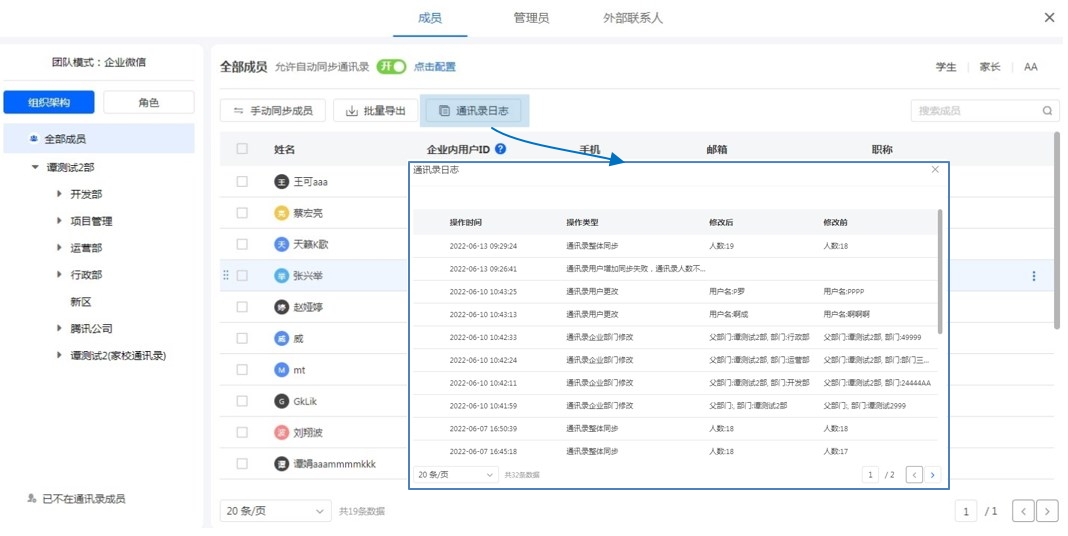
Task: Click previous page arrow in 通讯录日志 popup
Action: click(914, 475)
